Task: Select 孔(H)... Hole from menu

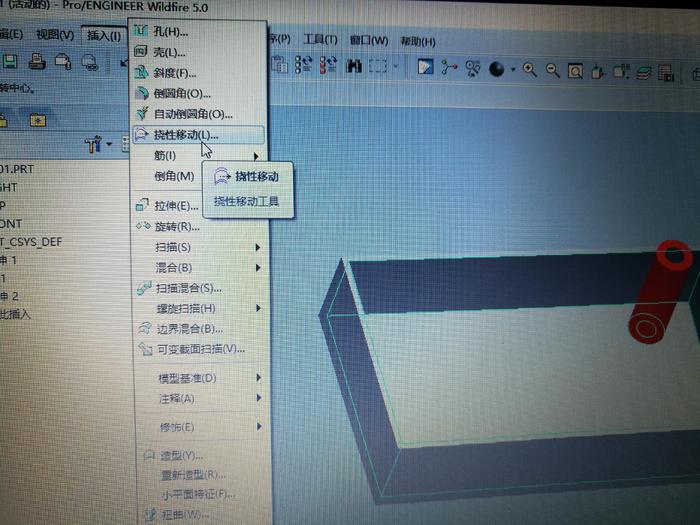Action: (199, 31)
